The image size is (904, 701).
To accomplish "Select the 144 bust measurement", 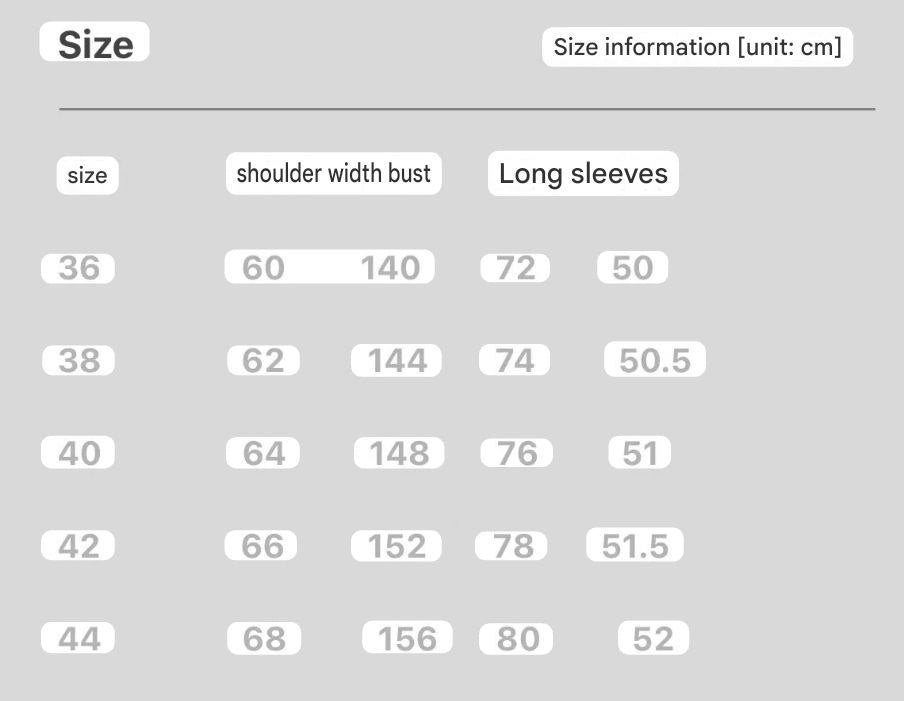I will point(397,360).
